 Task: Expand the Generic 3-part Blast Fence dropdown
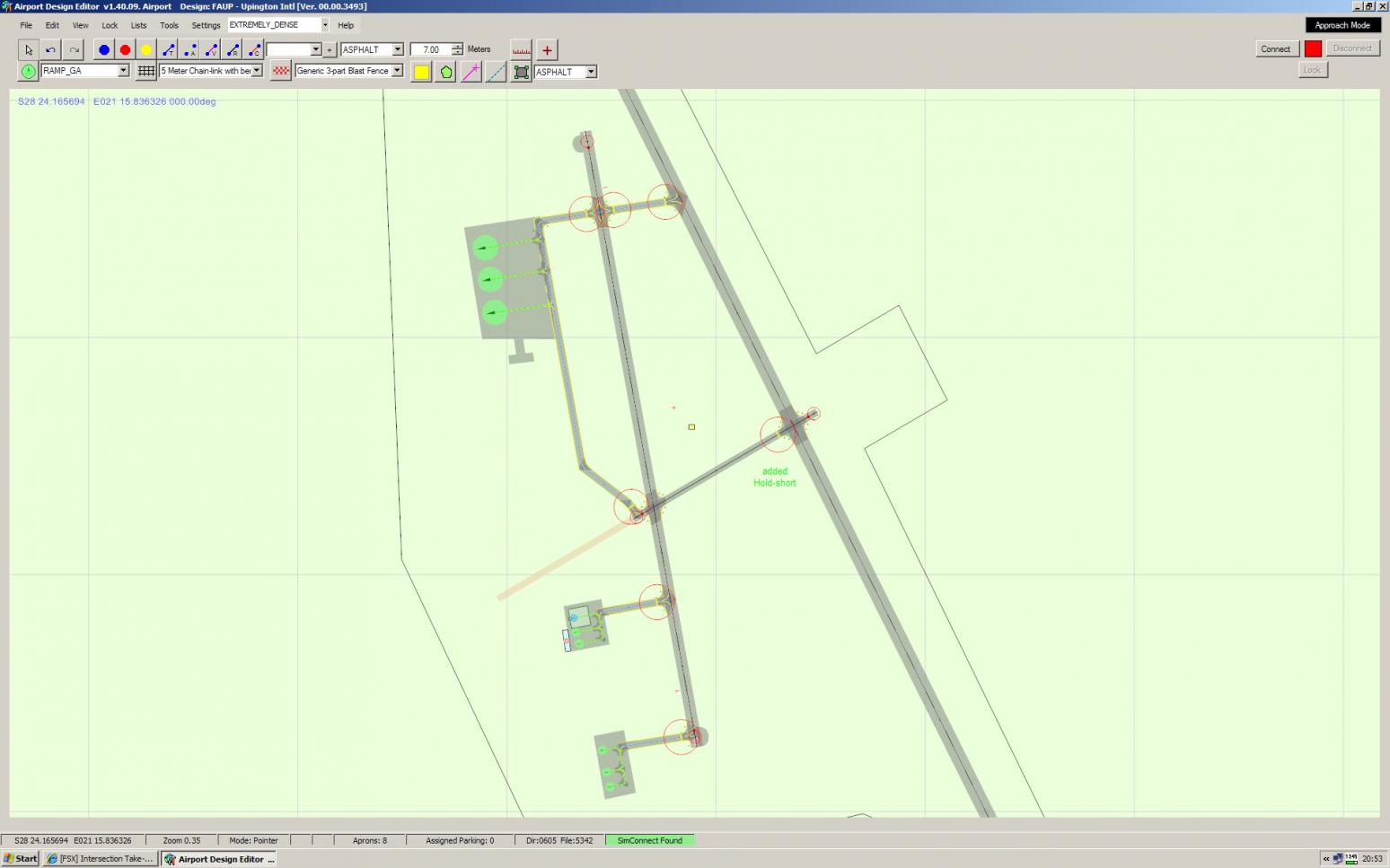pyautogui.click(x=397, y=71)
